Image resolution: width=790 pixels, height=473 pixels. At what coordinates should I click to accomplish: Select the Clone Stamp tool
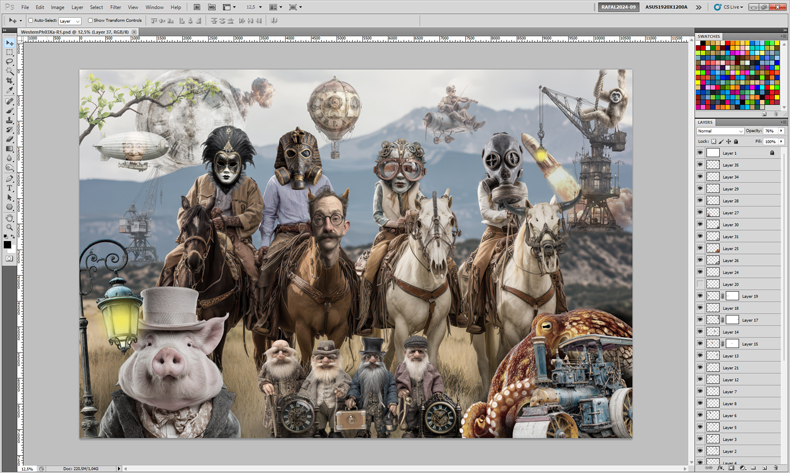coord(9,120)
